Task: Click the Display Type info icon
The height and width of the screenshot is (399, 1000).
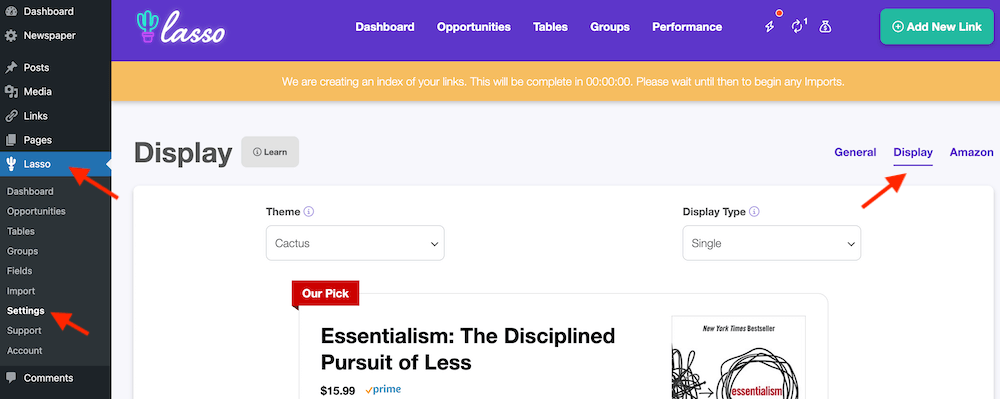Action: [754, 212]
